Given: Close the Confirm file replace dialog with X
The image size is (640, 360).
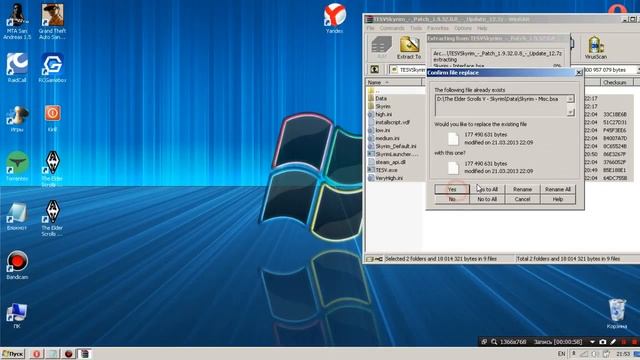Looking at the screenshot, I should [x=579, y=73].
